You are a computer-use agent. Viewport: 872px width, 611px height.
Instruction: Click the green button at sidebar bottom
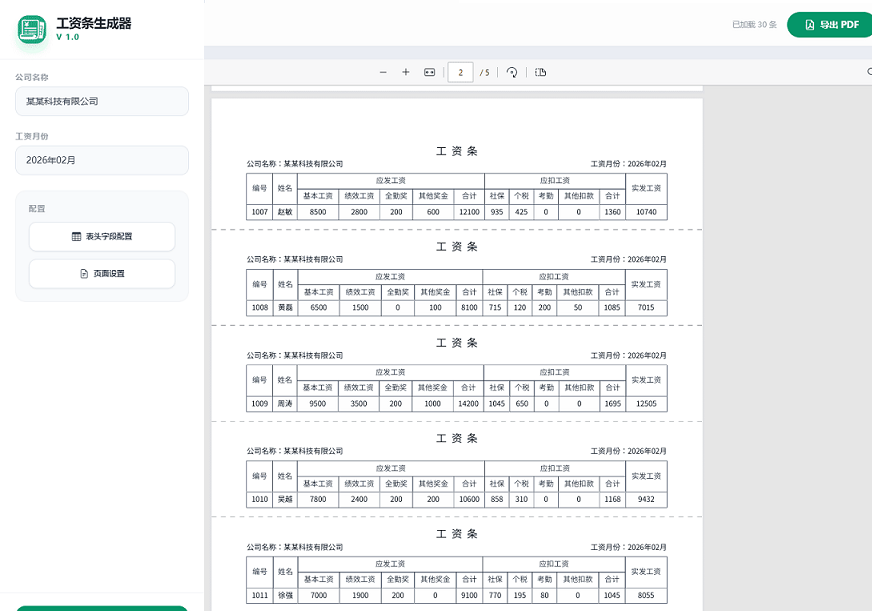click(102, 607)
